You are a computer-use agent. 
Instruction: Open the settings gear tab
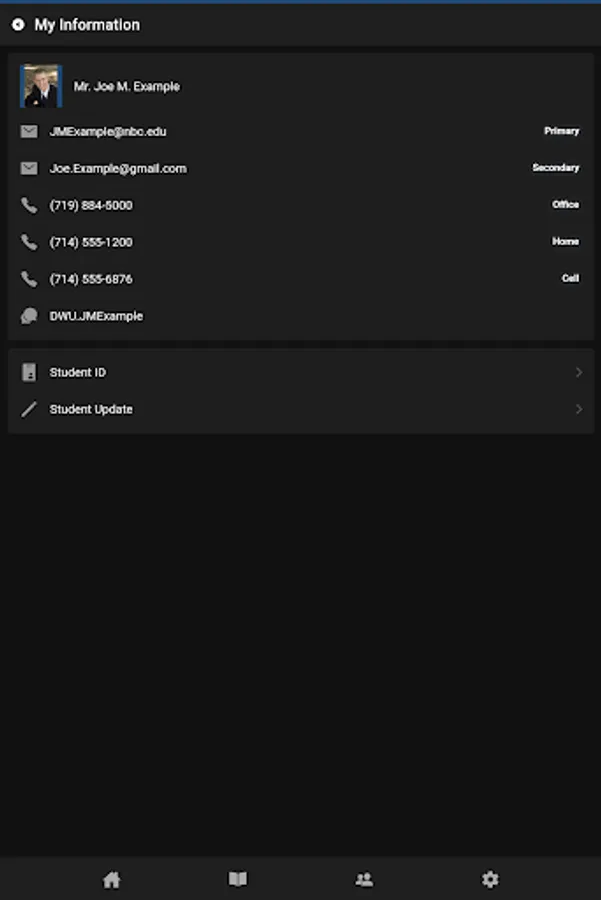point(490,880)
